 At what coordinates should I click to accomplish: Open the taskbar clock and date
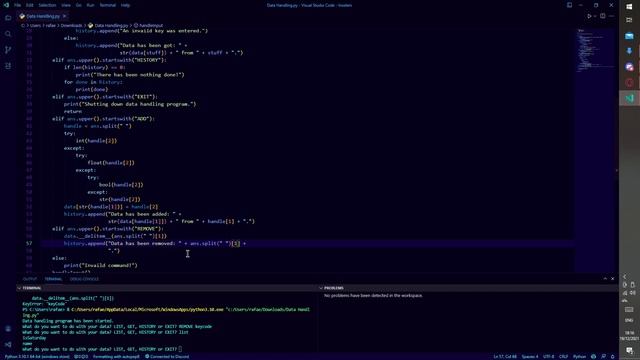629,336
